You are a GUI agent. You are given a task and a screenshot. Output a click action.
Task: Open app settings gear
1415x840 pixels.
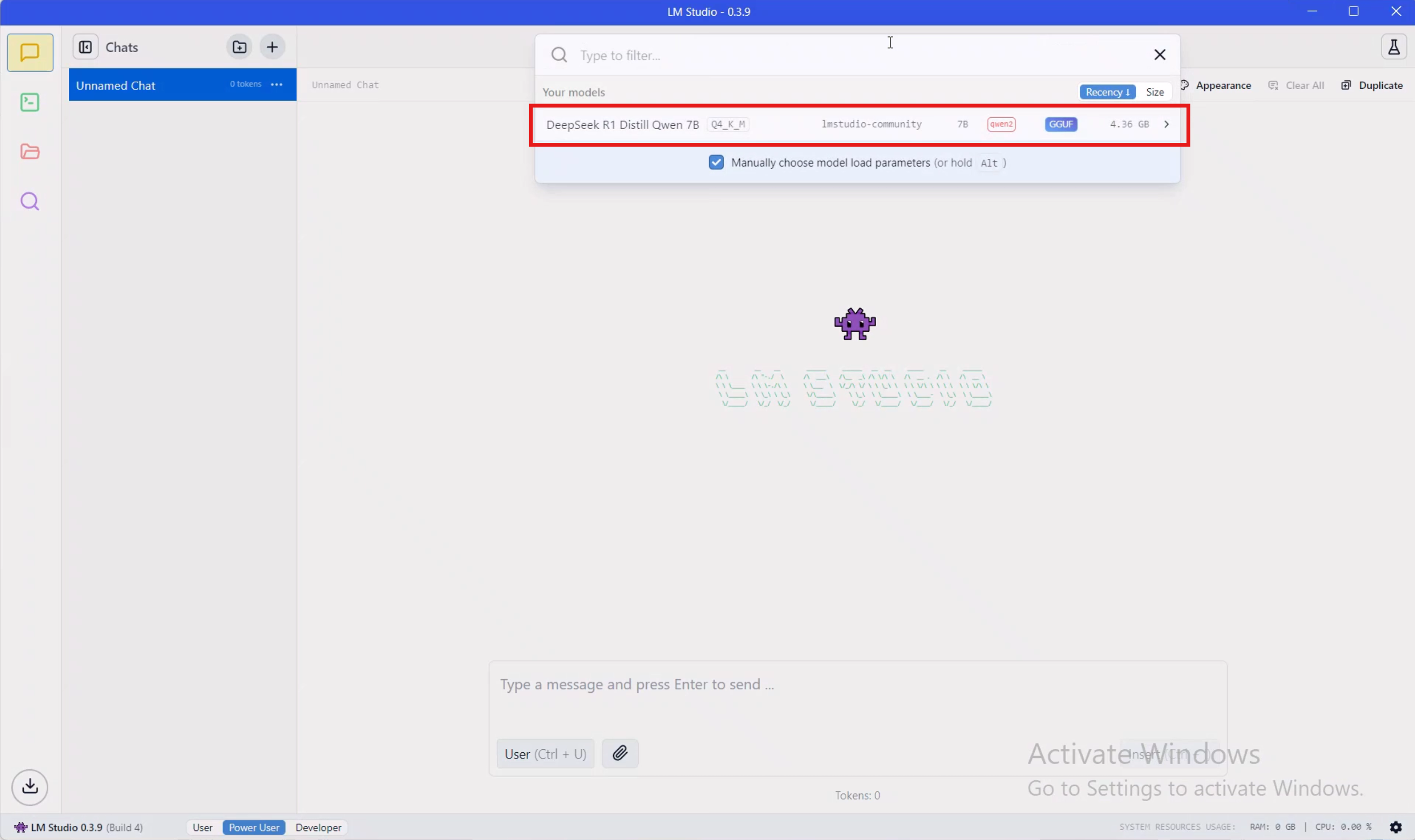click(x=1396, y=827)
